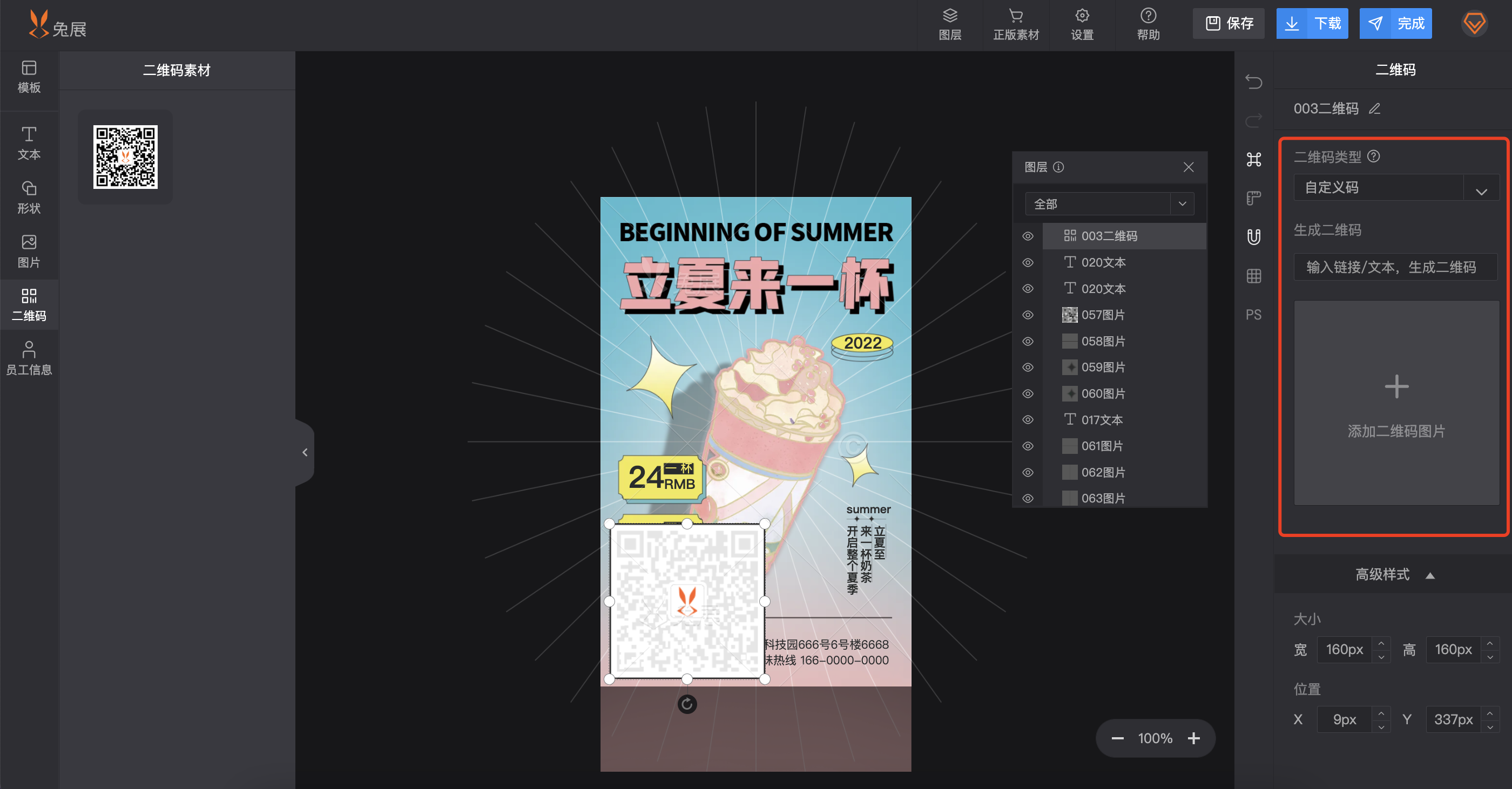Edit layer name with pencil icon
The image size is (1512, 789).
point(1375,108)
